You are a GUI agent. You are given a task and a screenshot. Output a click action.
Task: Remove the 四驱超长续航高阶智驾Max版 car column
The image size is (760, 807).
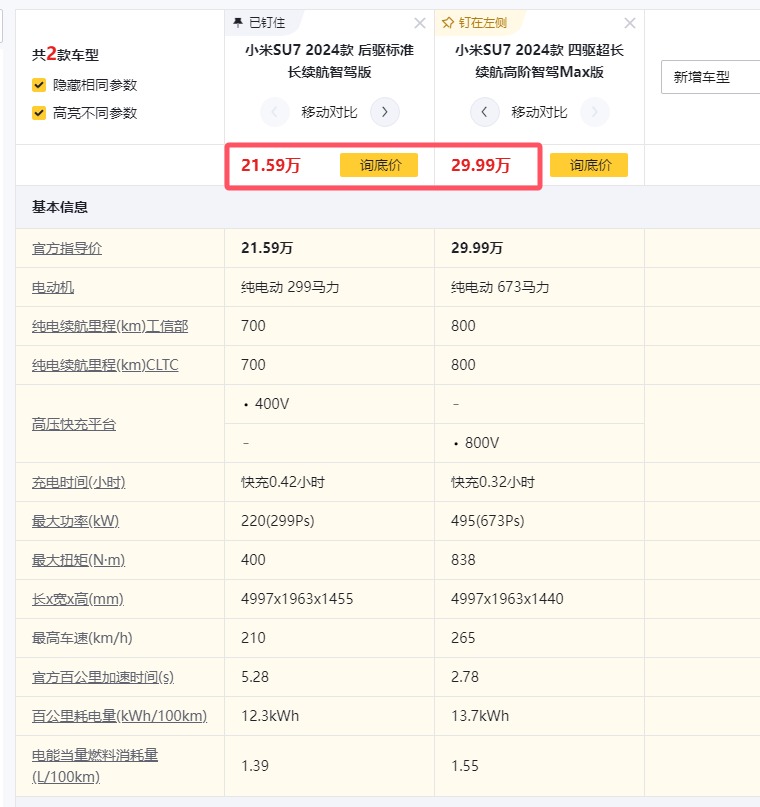629,23
